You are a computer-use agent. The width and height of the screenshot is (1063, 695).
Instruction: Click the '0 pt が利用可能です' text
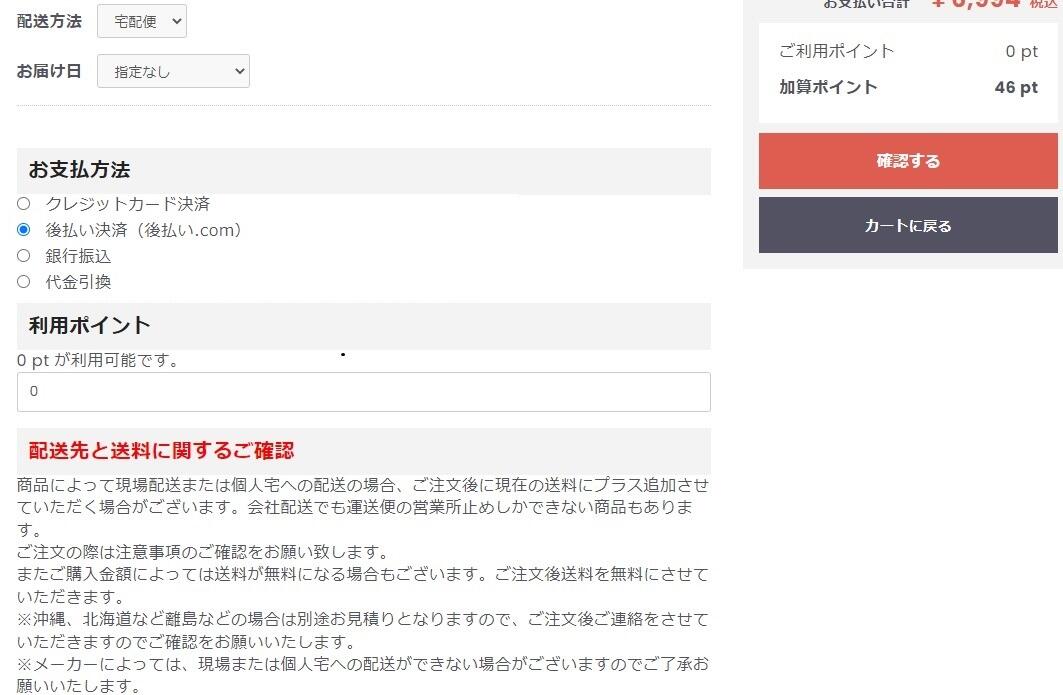pos(98,360)
